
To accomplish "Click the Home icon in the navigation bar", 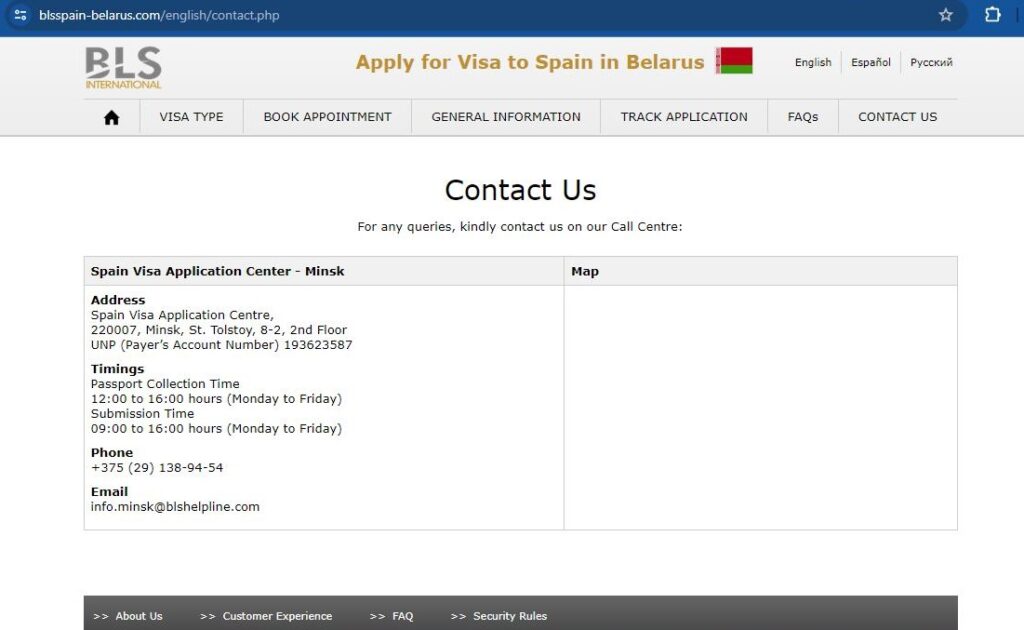I will coord(110,116).
